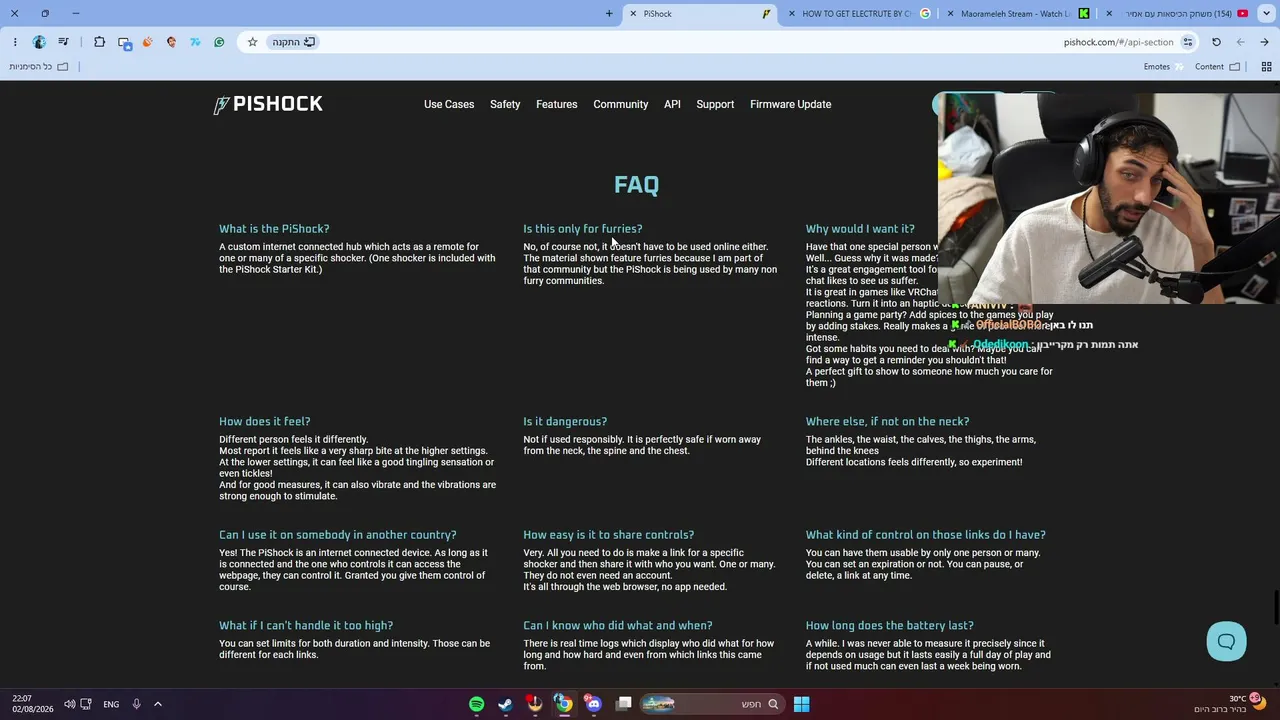This screenshot has width=1280, height=720.
Task: Open the Emotes bookmark
Action: point(1163,67)
